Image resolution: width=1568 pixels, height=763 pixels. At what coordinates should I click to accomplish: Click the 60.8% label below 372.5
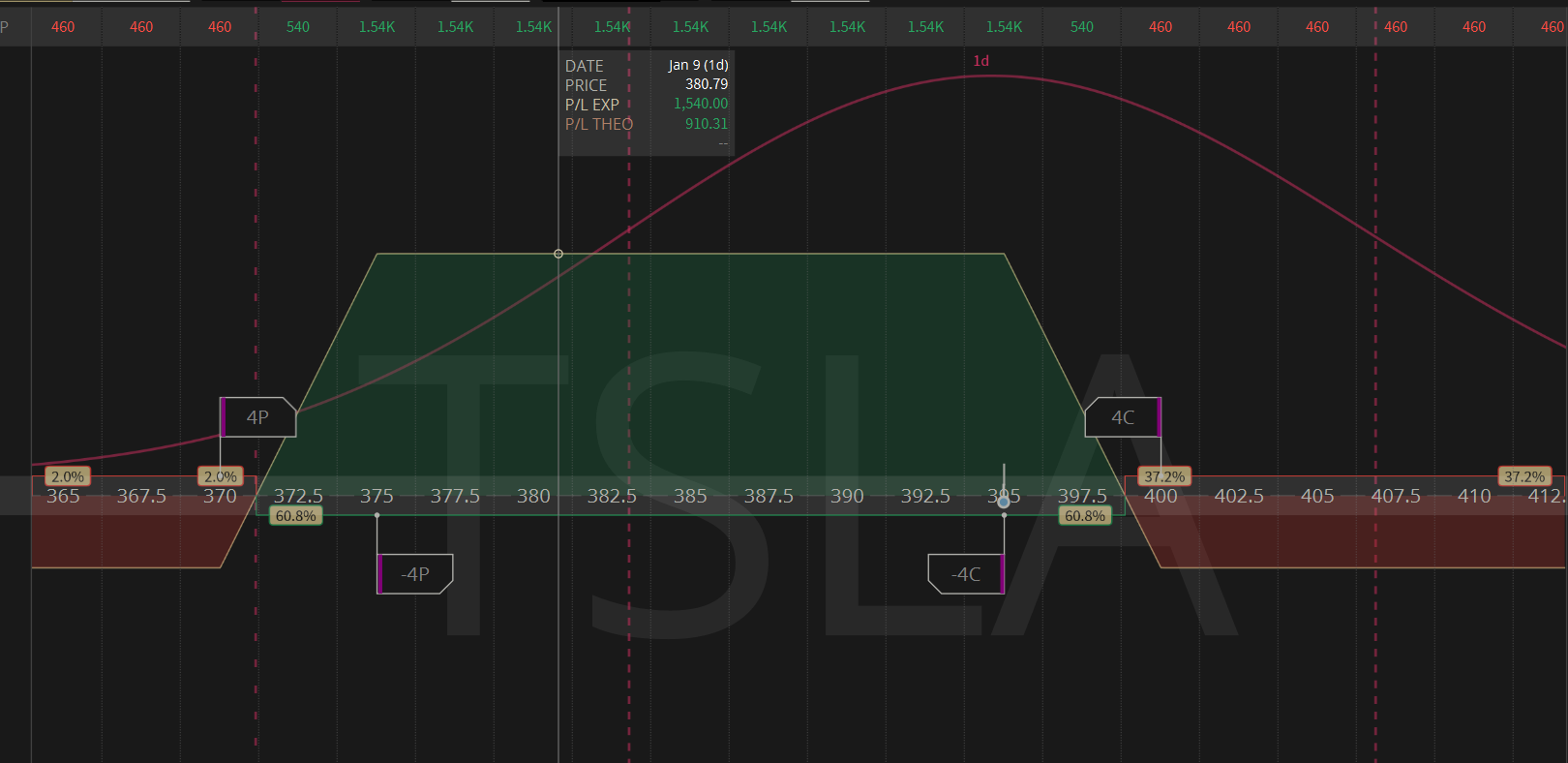pos(296,516)
